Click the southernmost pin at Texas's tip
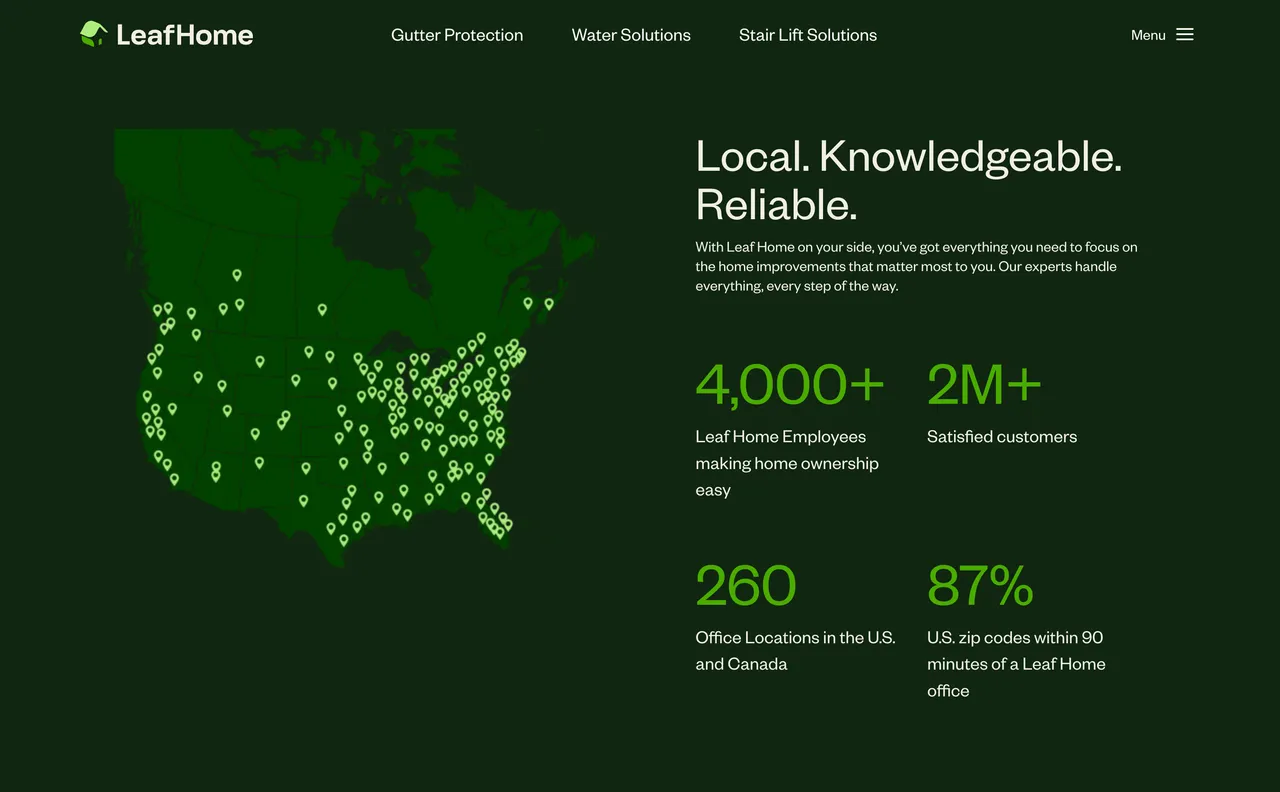This screenshot has width=1280, height=792. pos(344,540)
